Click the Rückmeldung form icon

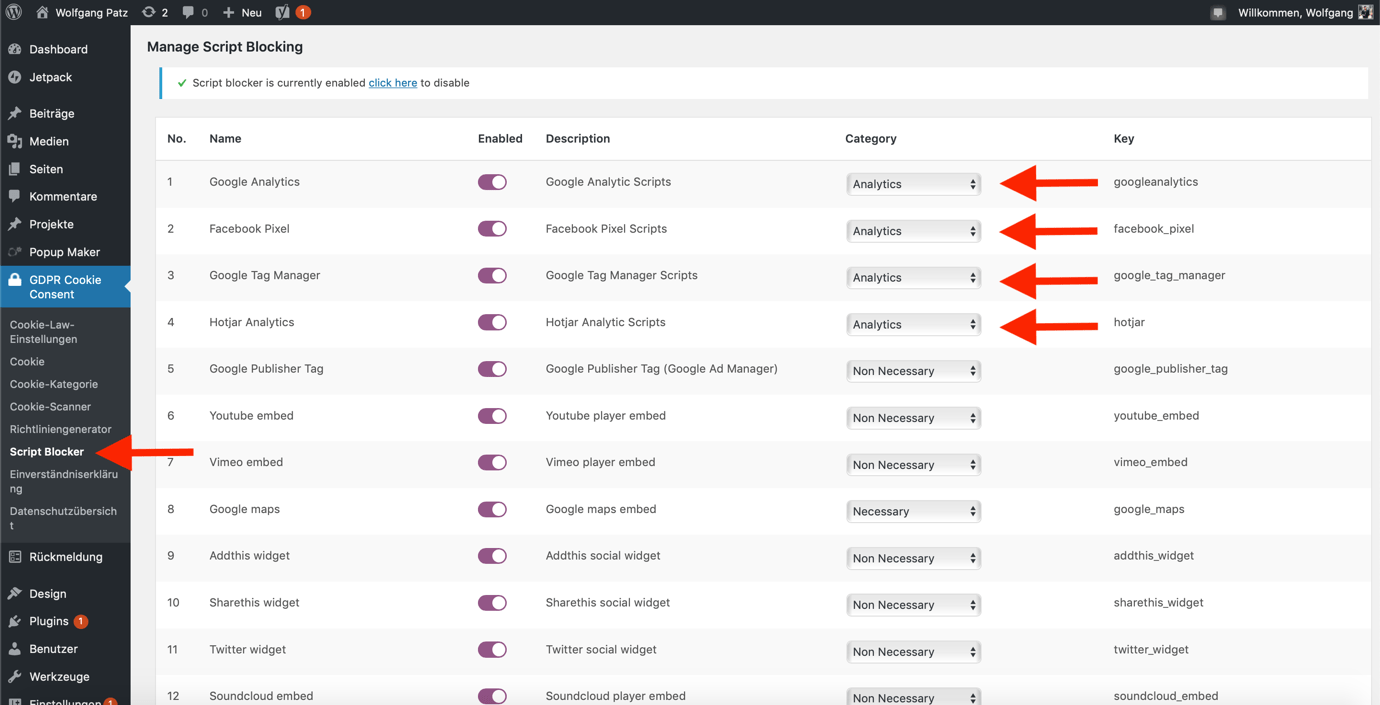point(15,557)
